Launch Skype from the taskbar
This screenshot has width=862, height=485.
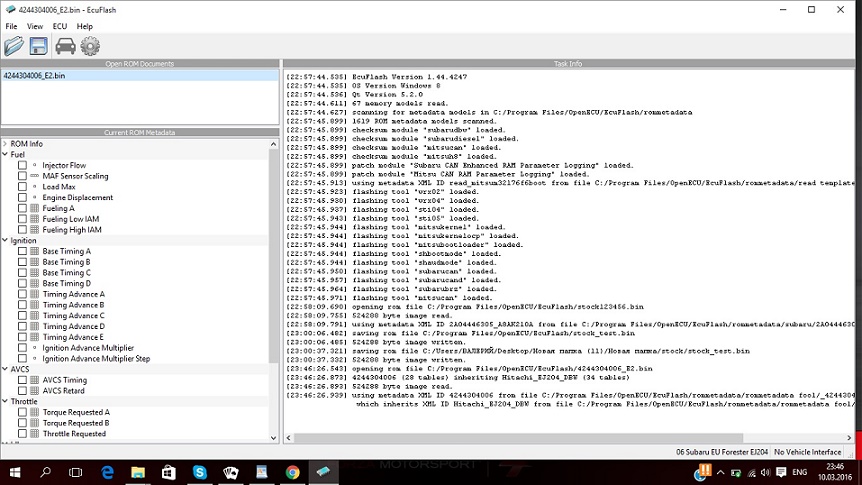click(199, 471)
